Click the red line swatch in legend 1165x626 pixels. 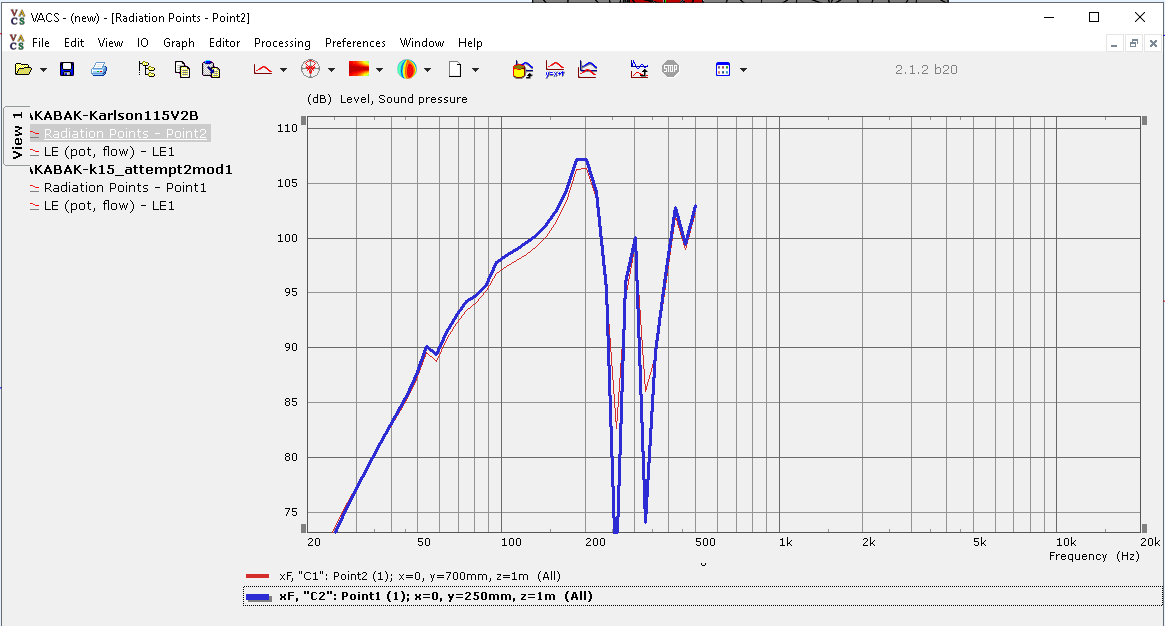257,576
